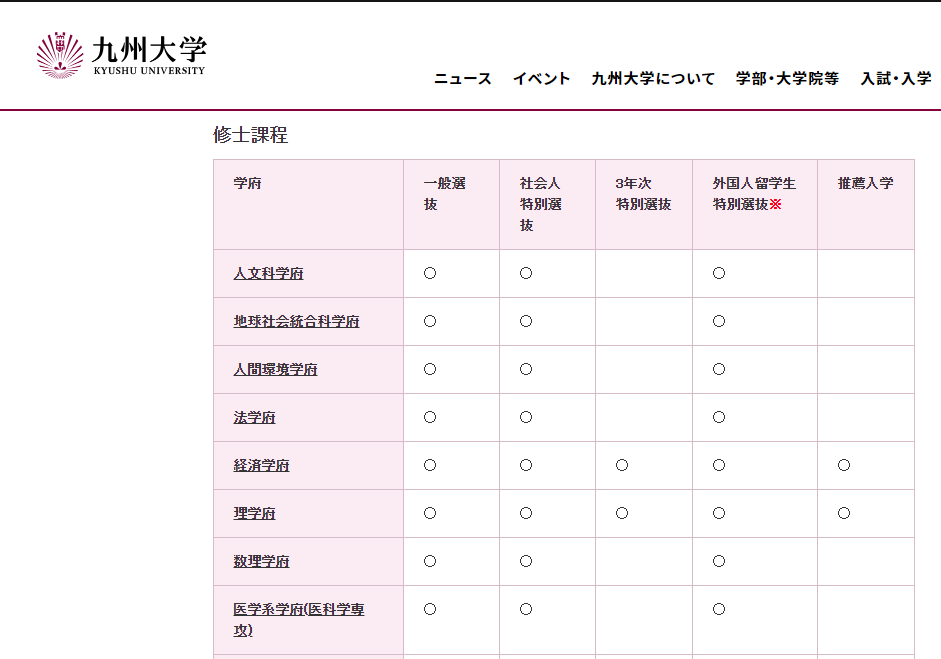Open the 地球社会統合科学府 link
Screen dimensions: 941x659
296,322
